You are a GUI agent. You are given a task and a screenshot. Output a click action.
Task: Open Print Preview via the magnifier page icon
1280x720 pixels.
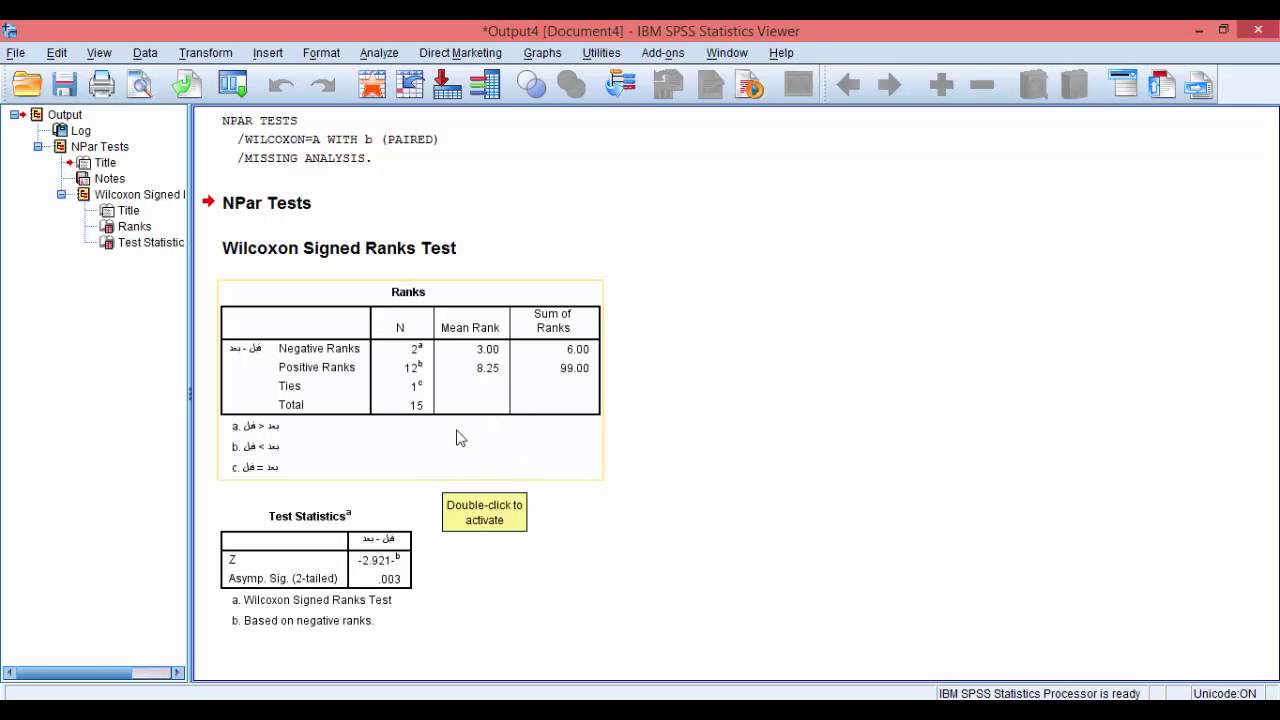click(x=140, y=85)
